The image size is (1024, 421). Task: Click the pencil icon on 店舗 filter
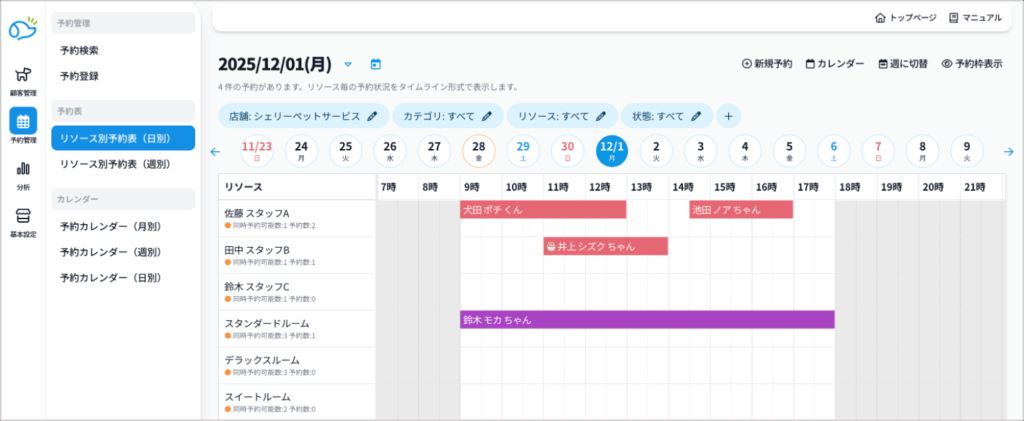372,116
